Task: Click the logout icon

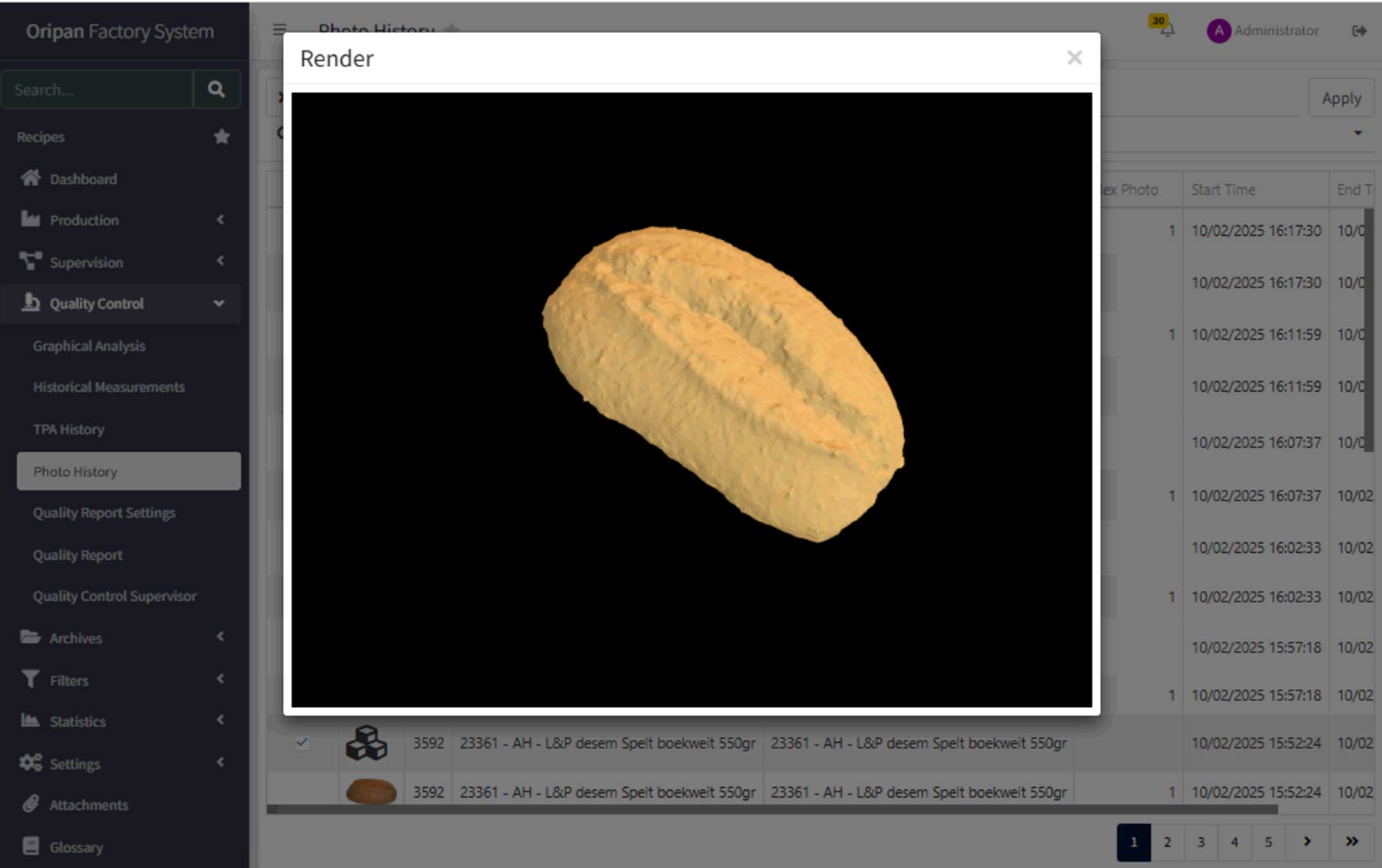Action: (1359, 31)
